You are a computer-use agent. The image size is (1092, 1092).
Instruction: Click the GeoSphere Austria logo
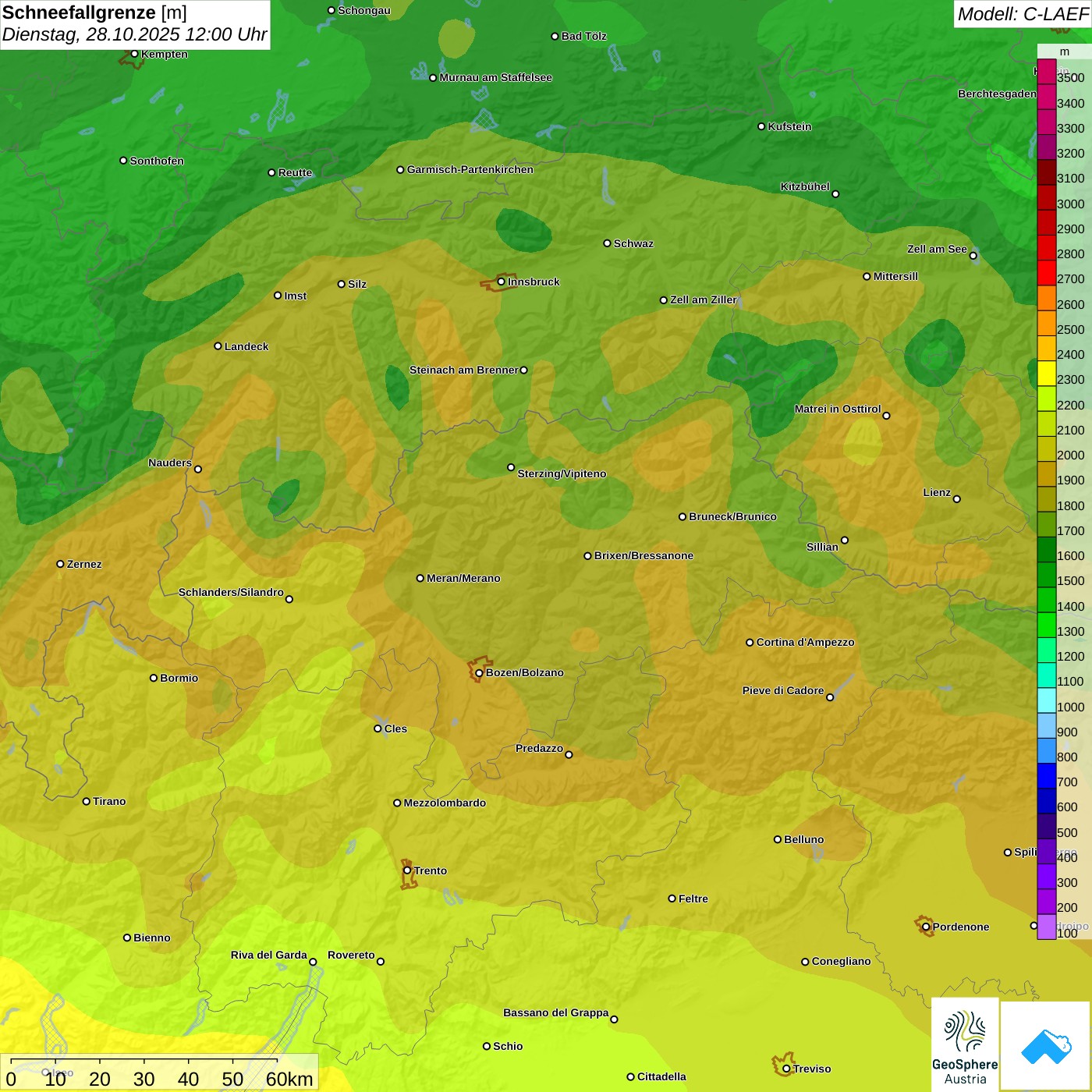(x=965, y=1044)
